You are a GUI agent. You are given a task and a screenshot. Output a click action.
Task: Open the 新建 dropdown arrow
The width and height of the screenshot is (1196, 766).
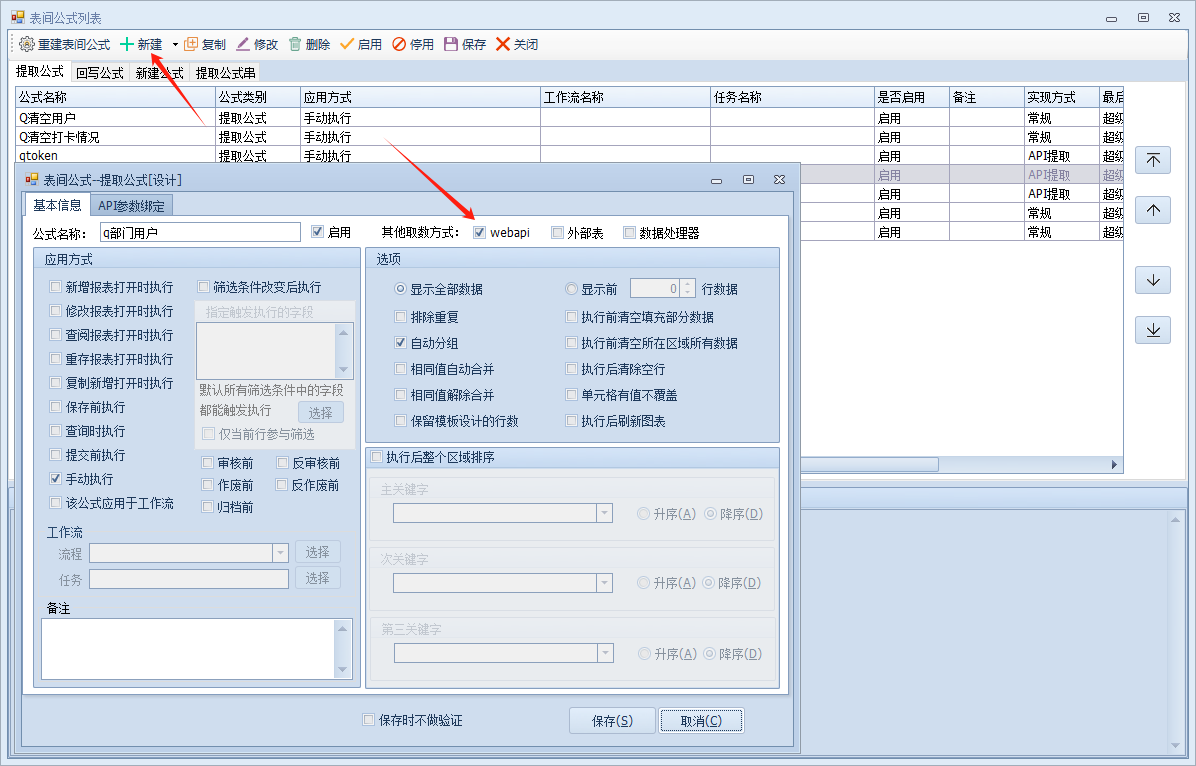coord(175,45)
